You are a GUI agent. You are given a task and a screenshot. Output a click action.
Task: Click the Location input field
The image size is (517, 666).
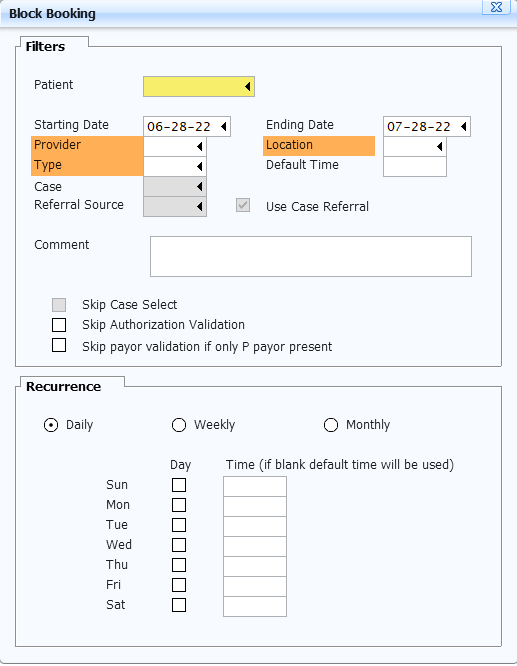coord(415,147)
